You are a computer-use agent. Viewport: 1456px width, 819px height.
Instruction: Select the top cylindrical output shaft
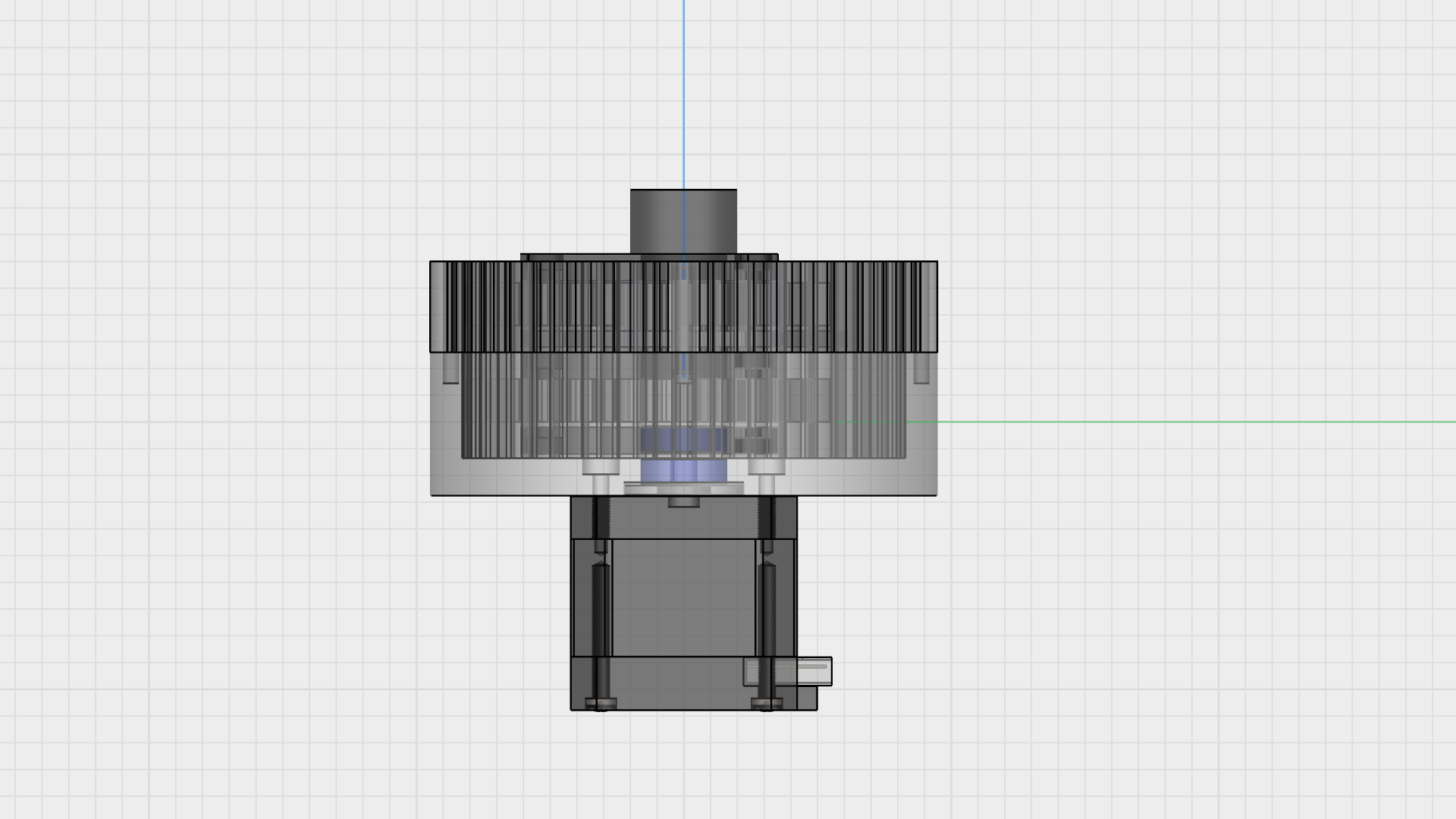point(683,221)
